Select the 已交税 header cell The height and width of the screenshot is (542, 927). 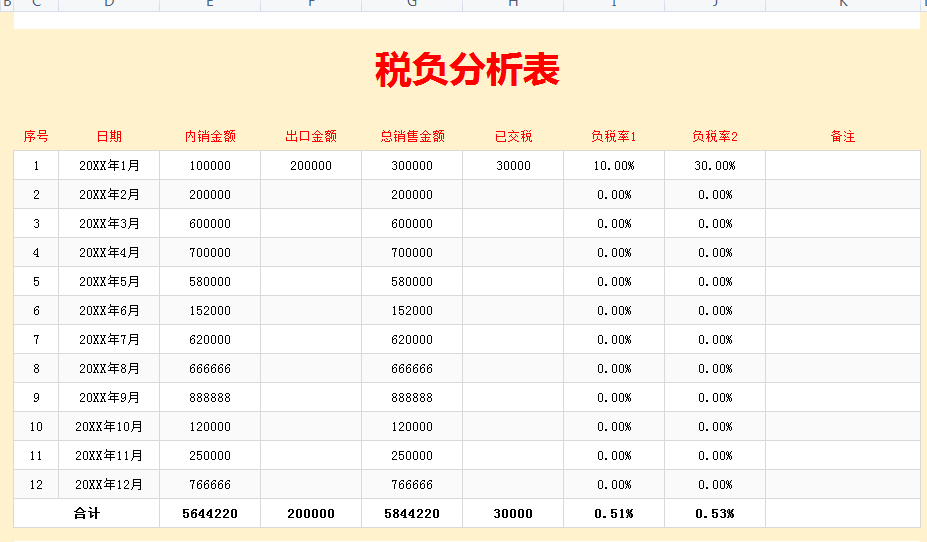pos(513,137)
